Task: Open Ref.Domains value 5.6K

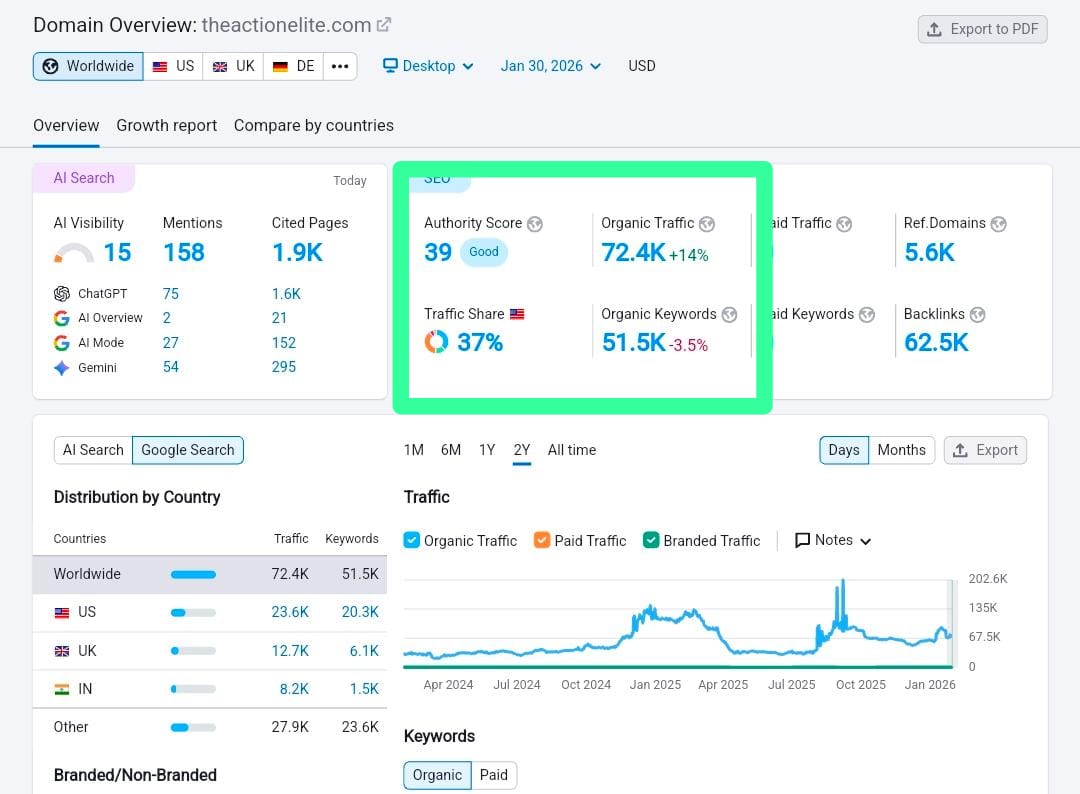Action: pos(929,253)
